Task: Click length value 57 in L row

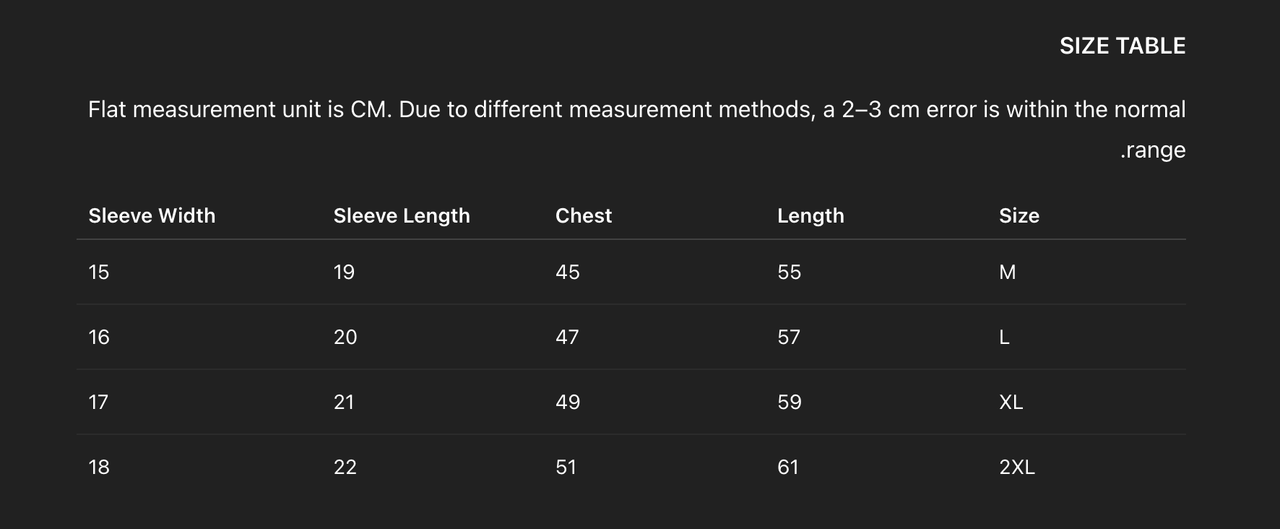Action: tap(788, 337)
